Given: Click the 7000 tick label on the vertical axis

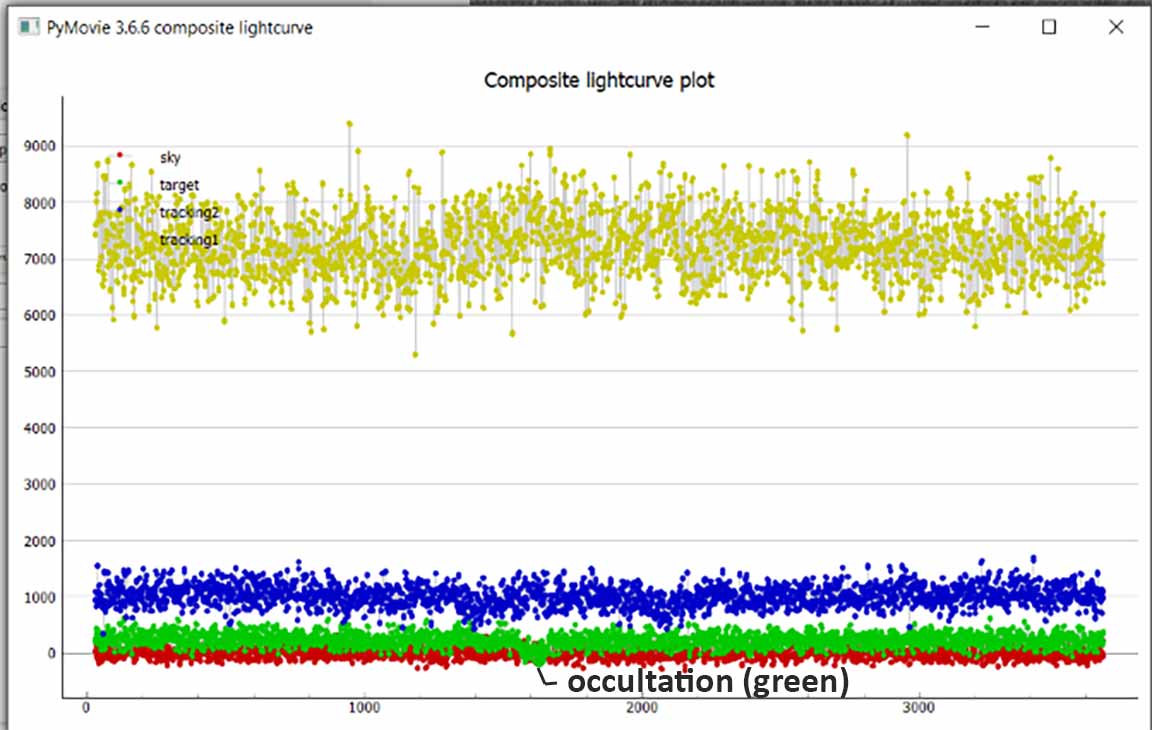Looking at the screenshot, I should click(40, 259).
